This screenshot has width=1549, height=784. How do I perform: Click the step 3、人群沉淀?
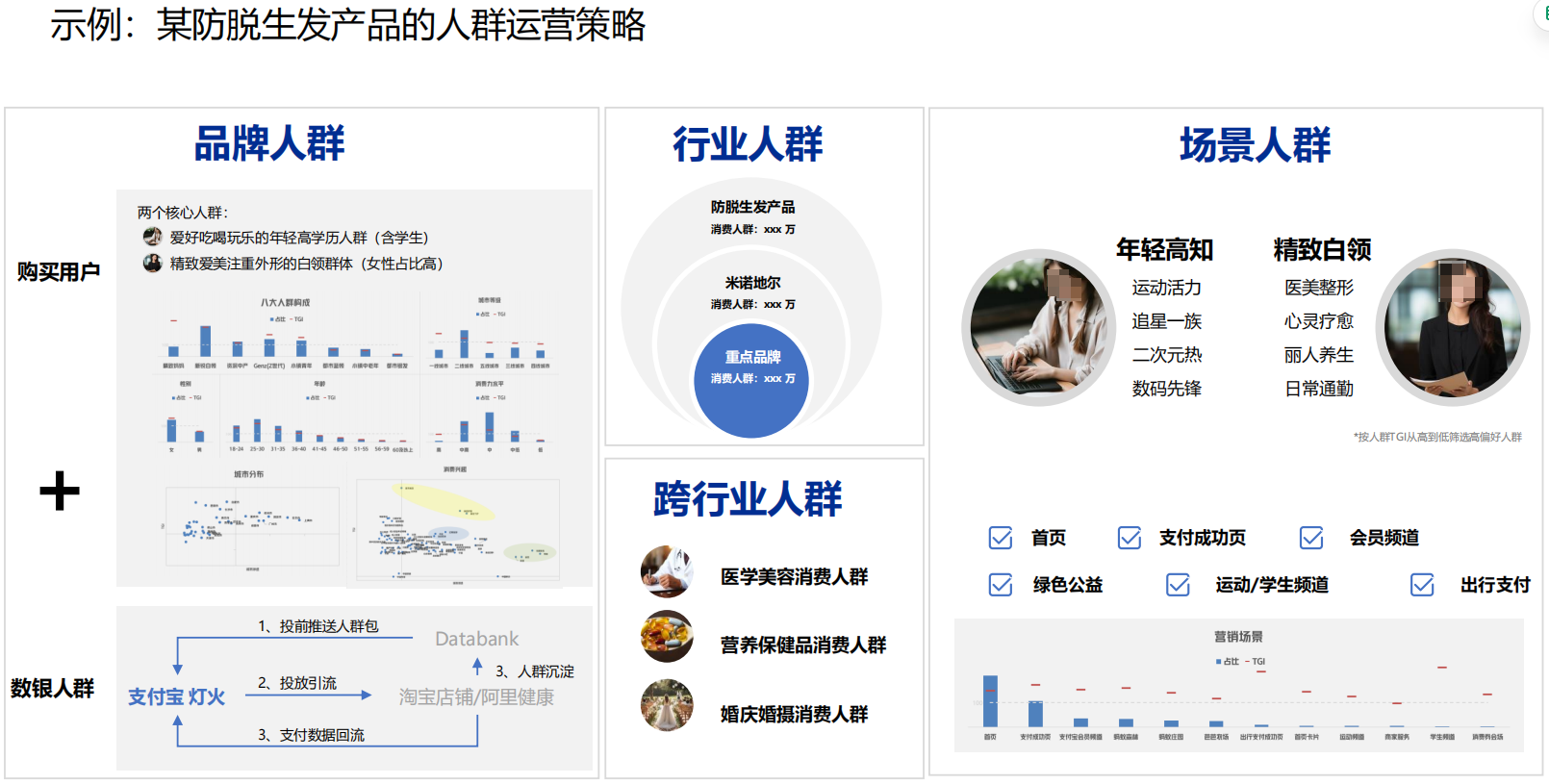(534, 671)
